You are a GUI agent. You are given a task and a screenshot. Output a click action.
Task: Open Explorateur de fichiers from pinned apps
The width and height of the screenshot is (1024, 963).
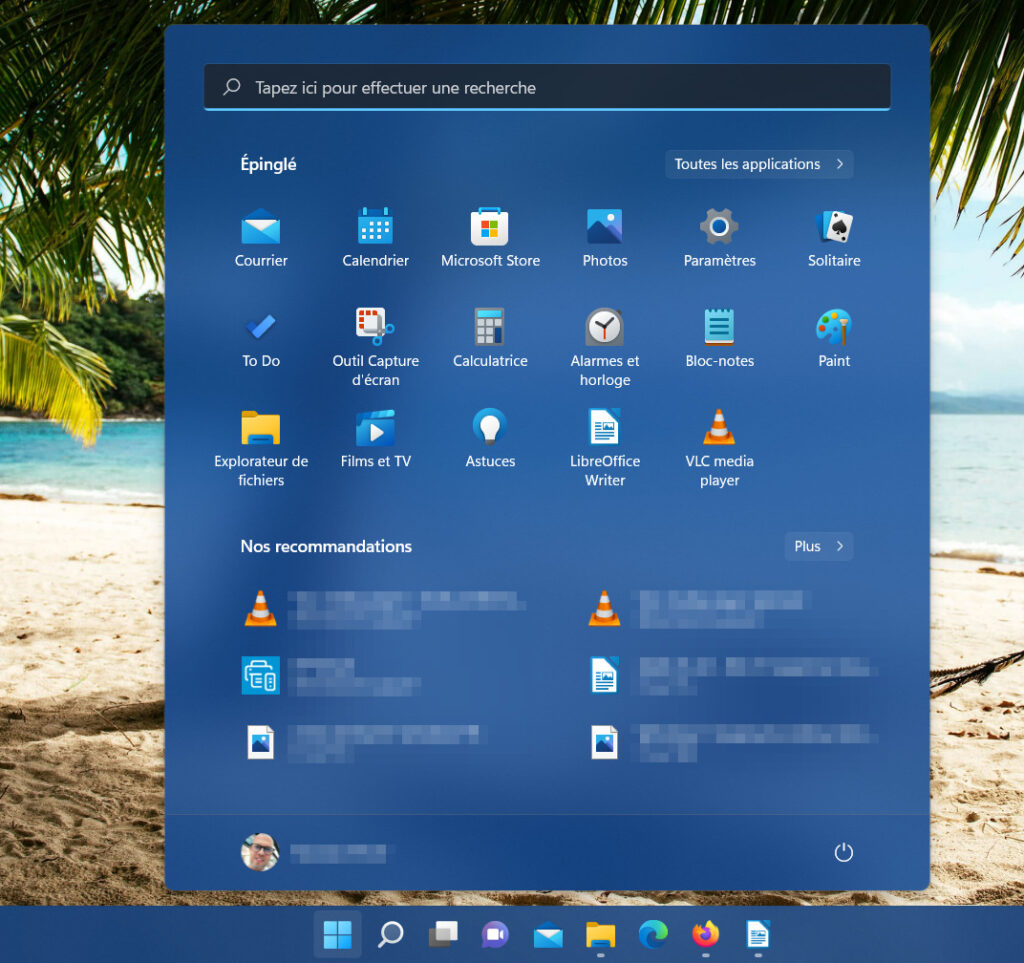coord(261,448)
